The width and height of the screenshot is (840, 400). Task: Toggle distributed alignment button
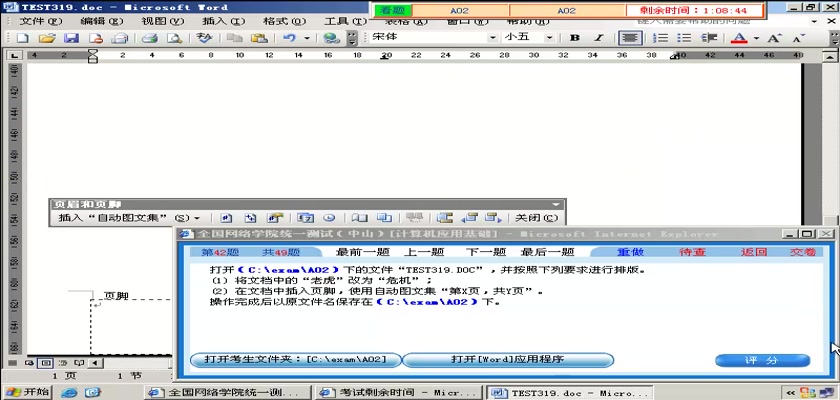click(x=630, y=38)
